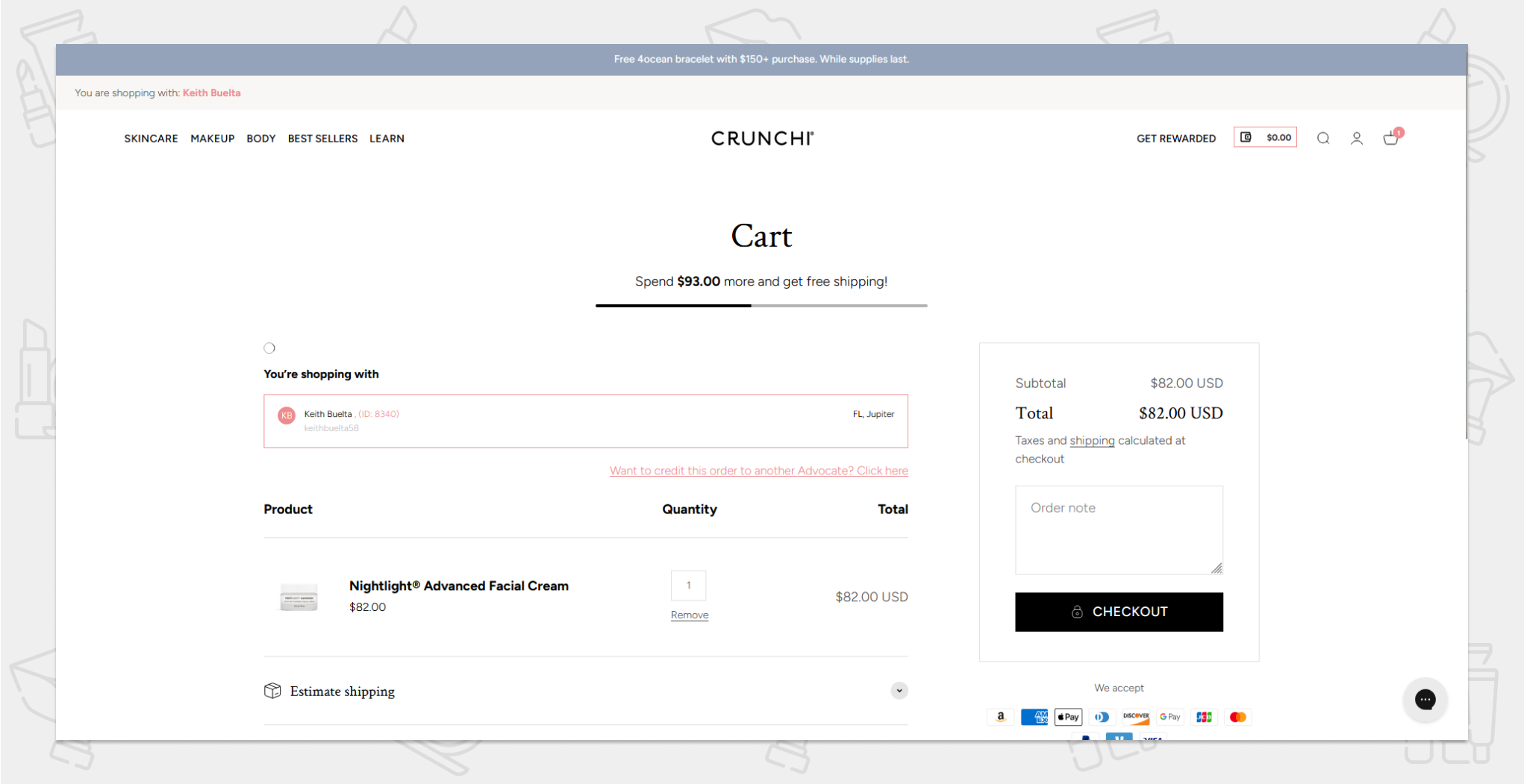The height and width of the screenshot is (784, 1524).
Task: Follow the shipping policy link
Action: (1092, 441)
